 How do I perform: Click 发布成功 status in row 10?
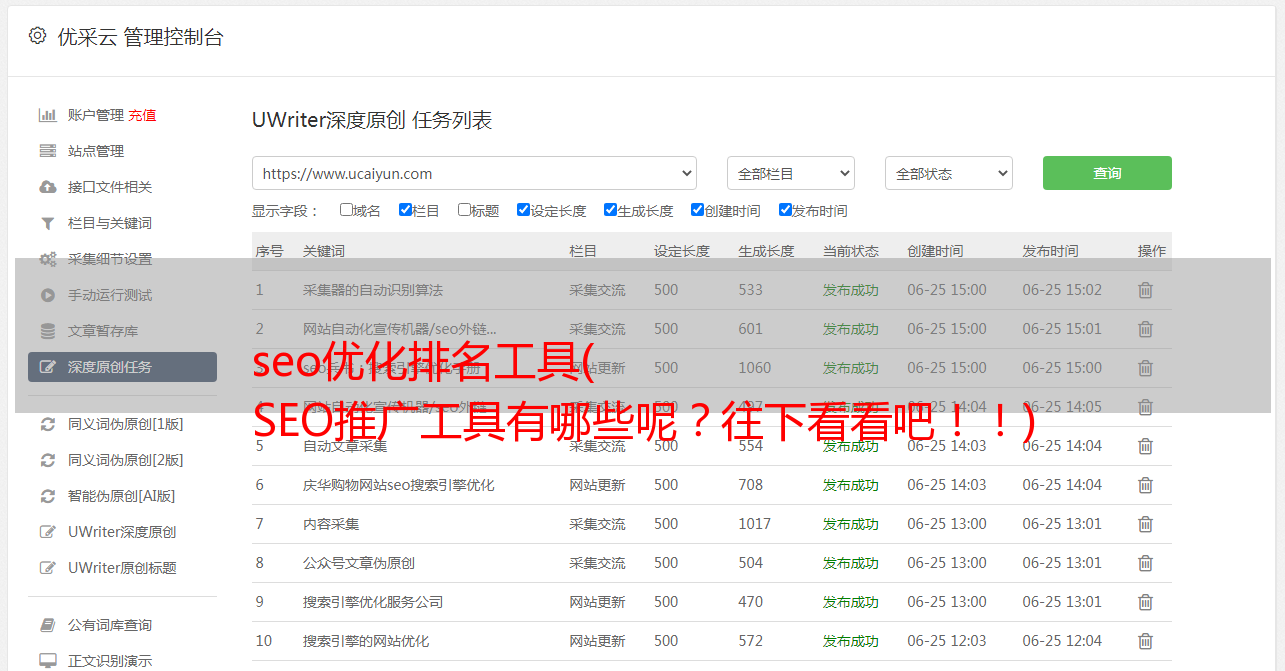tap(851, 641)
